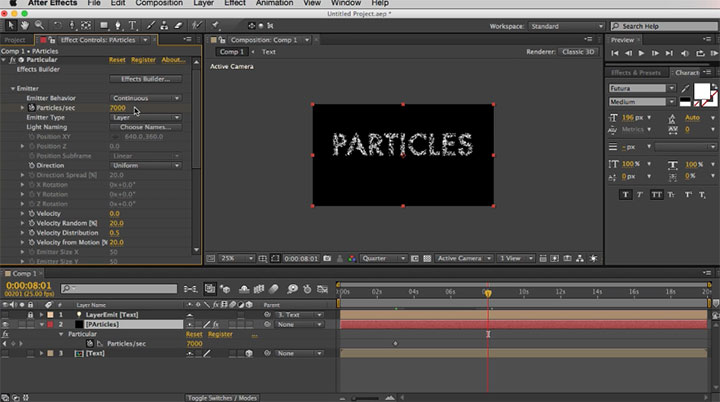Select the Rectangle shape tool
The height and width of the screenshot is (402, 720).
pyautogui.click(x=104, y=26)
